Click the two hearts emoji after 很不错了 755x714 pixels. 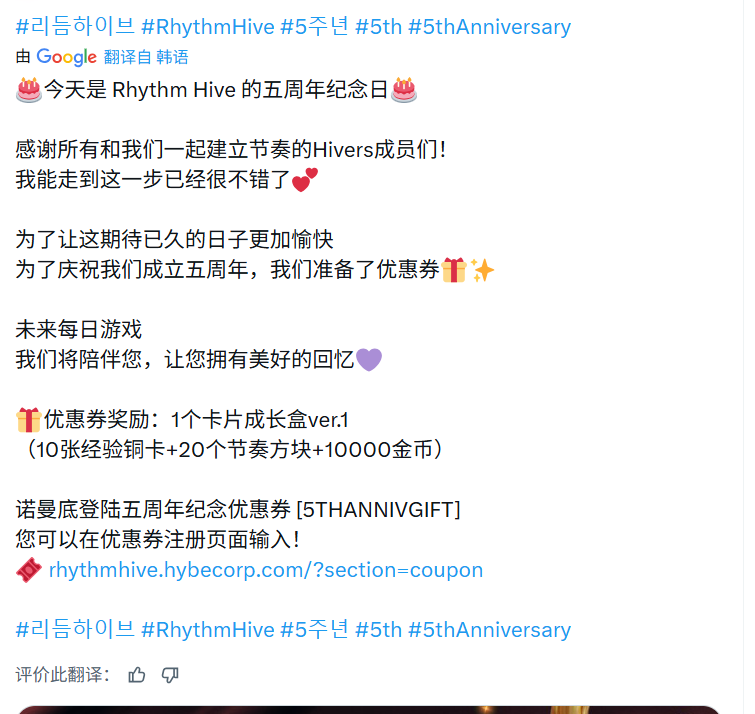pos(305,180)
